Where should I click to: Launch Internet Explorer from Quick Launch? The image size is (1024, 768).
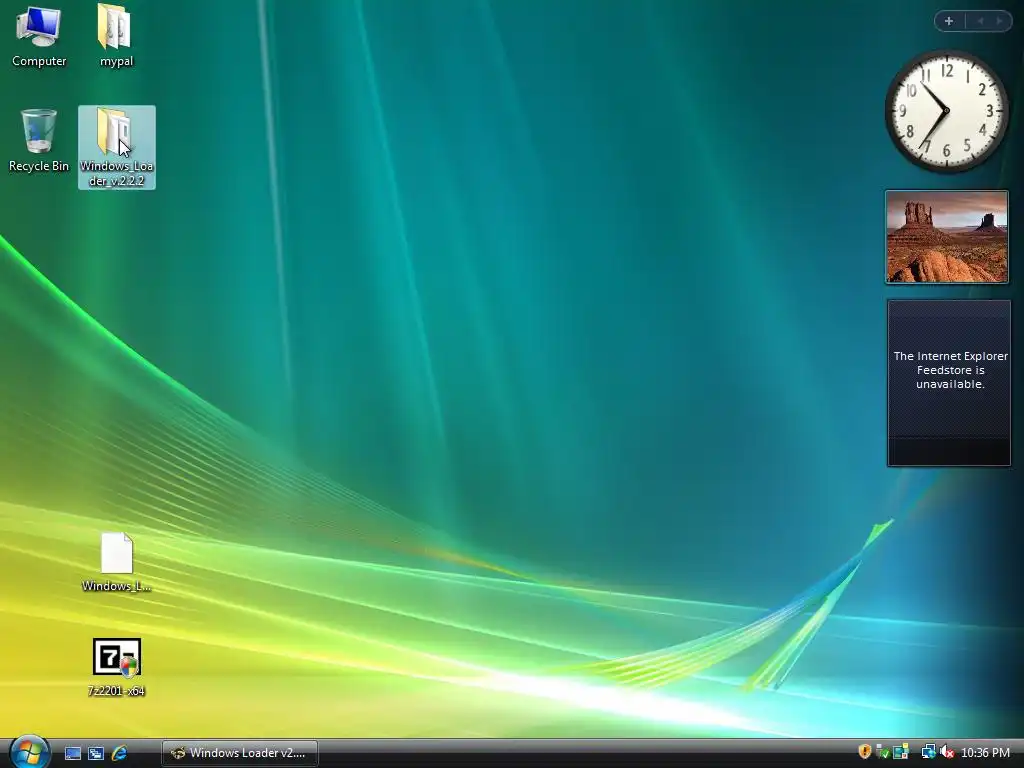[119, 753]
